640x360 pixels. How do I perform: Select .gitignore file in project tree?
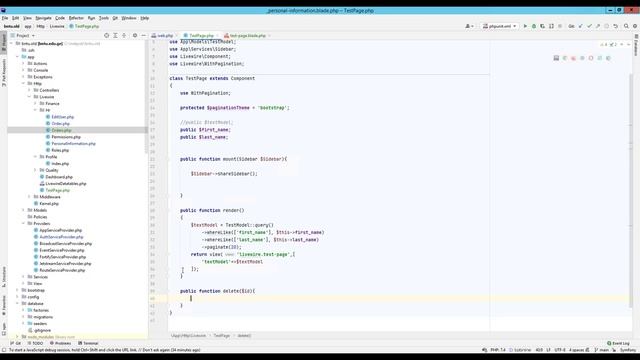(x=42, y=330)
